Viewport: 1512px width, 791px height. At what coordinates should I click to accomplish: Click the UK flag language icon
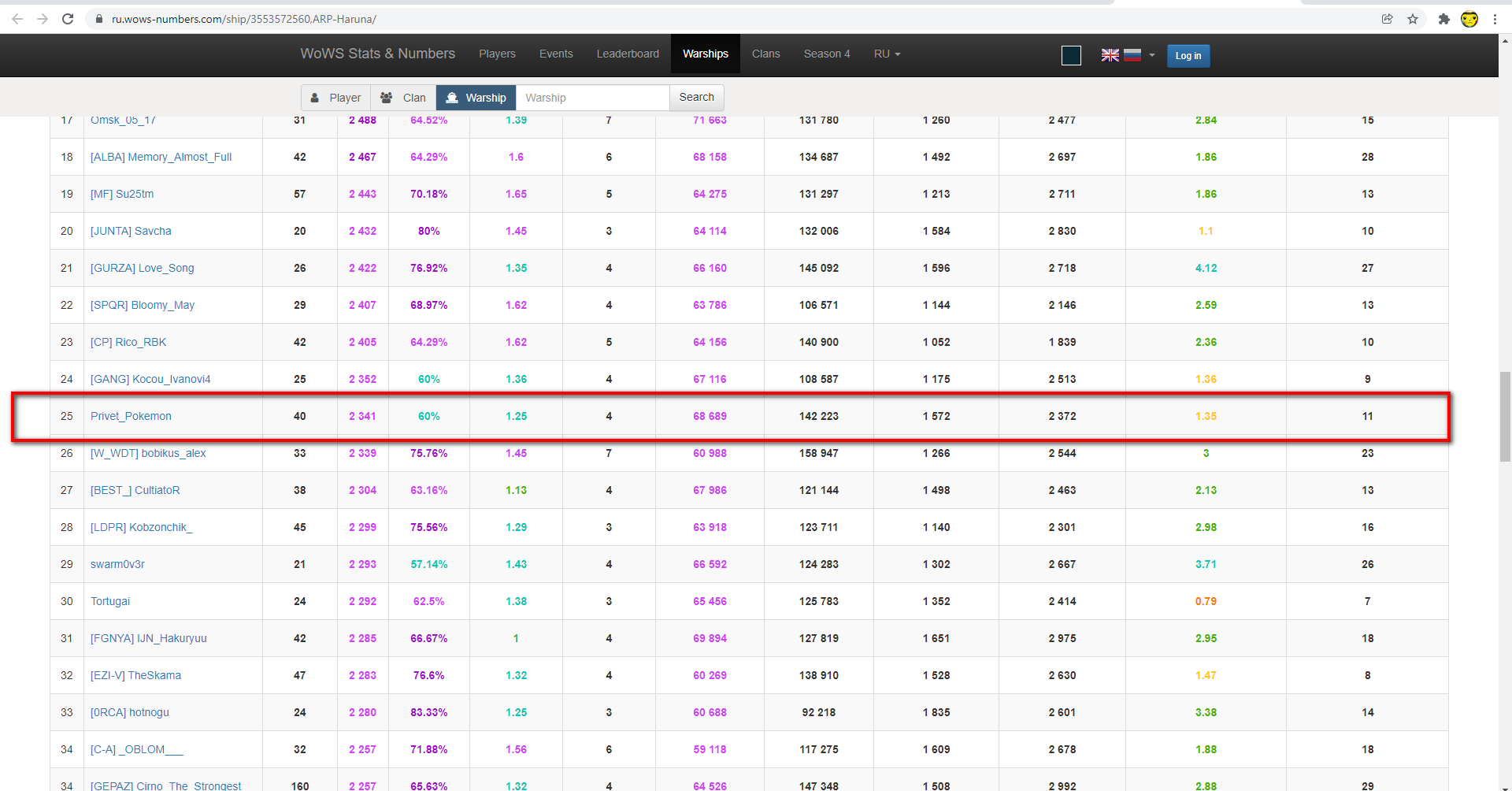1110,55
